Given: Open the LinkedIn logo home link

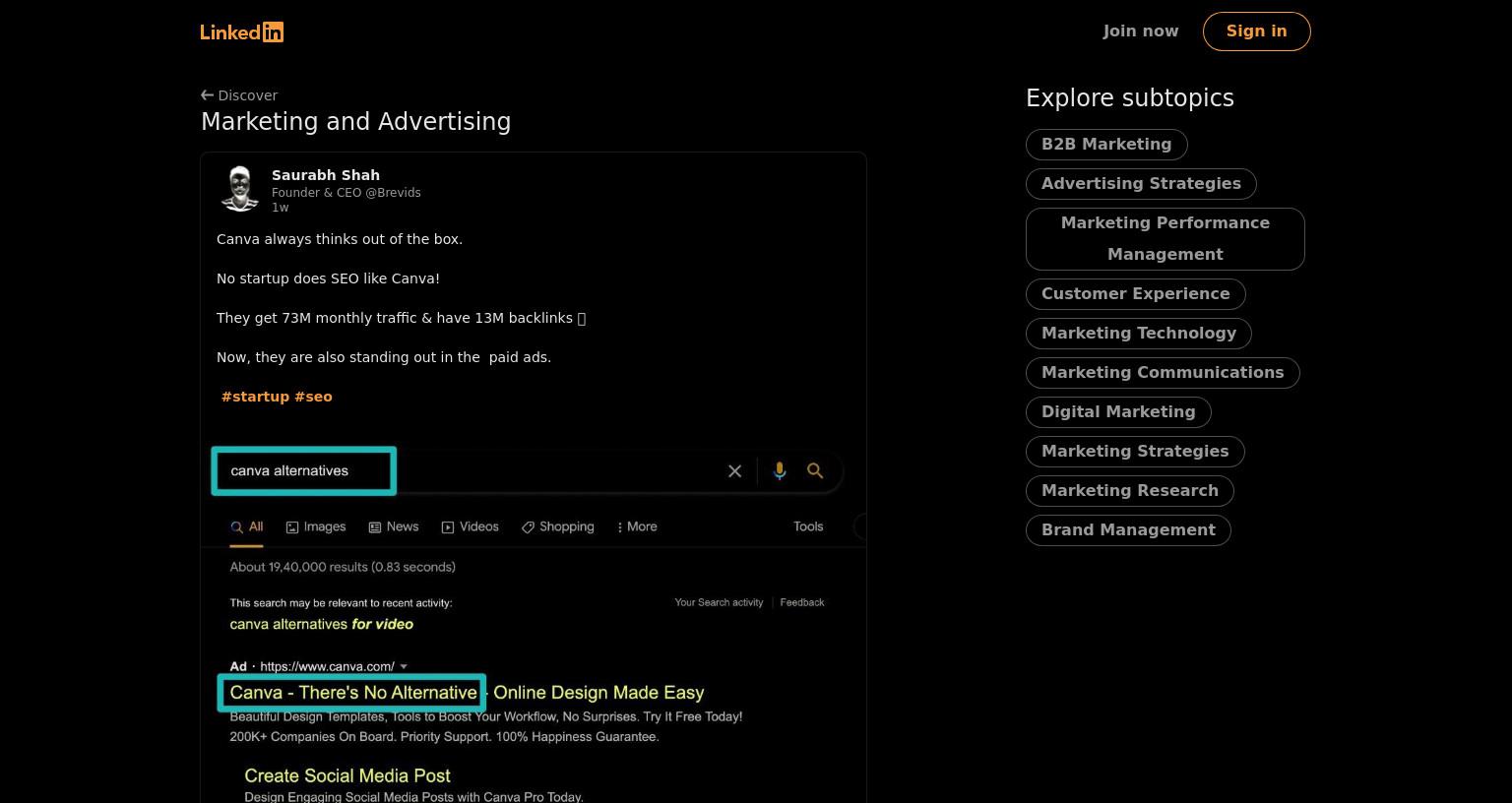Looking at the screenshot, I should [x=241, y=31].
